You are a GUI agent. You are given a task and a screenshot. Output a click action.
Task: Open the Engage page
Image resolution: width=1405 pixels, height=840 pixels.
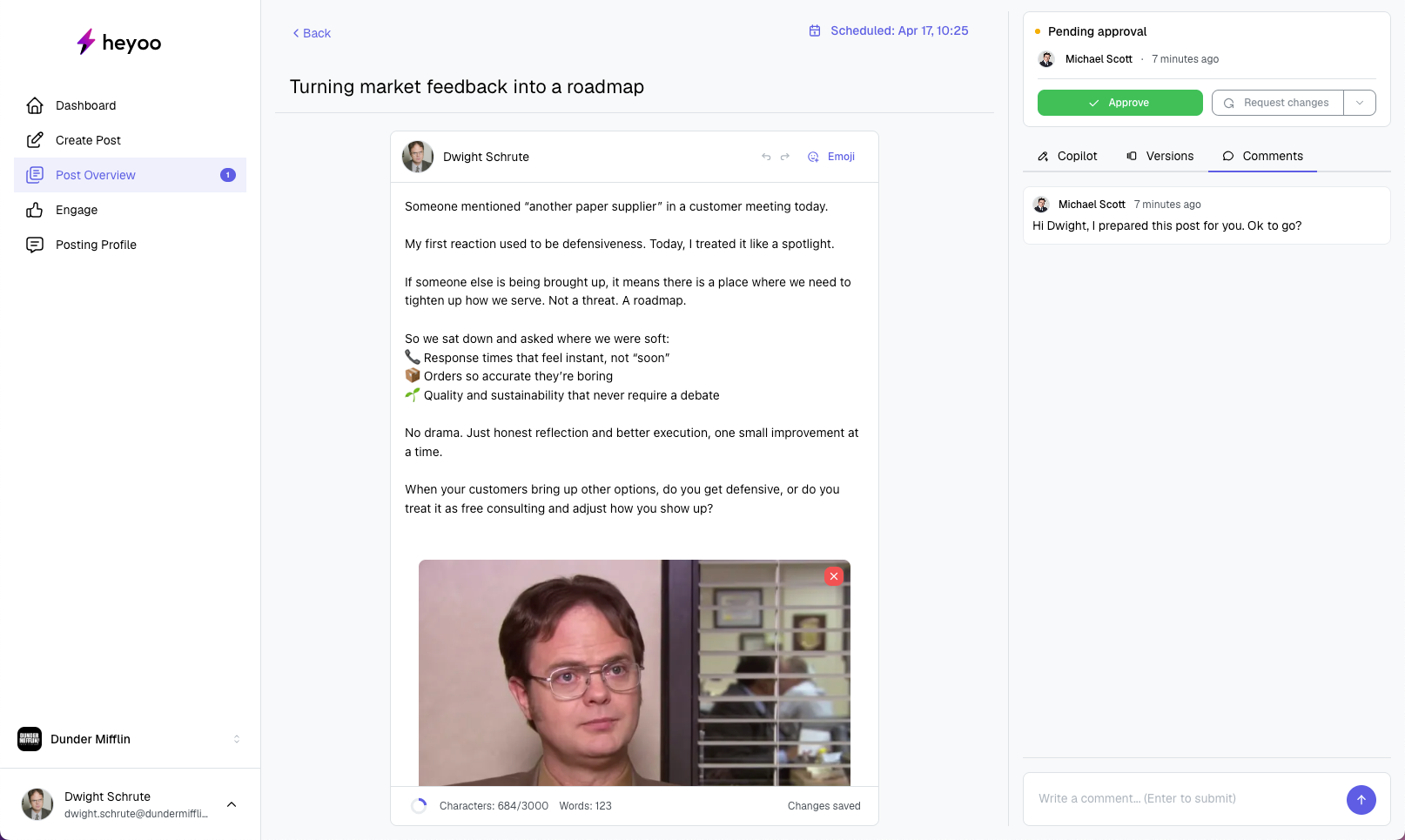[x=77, y=210]
